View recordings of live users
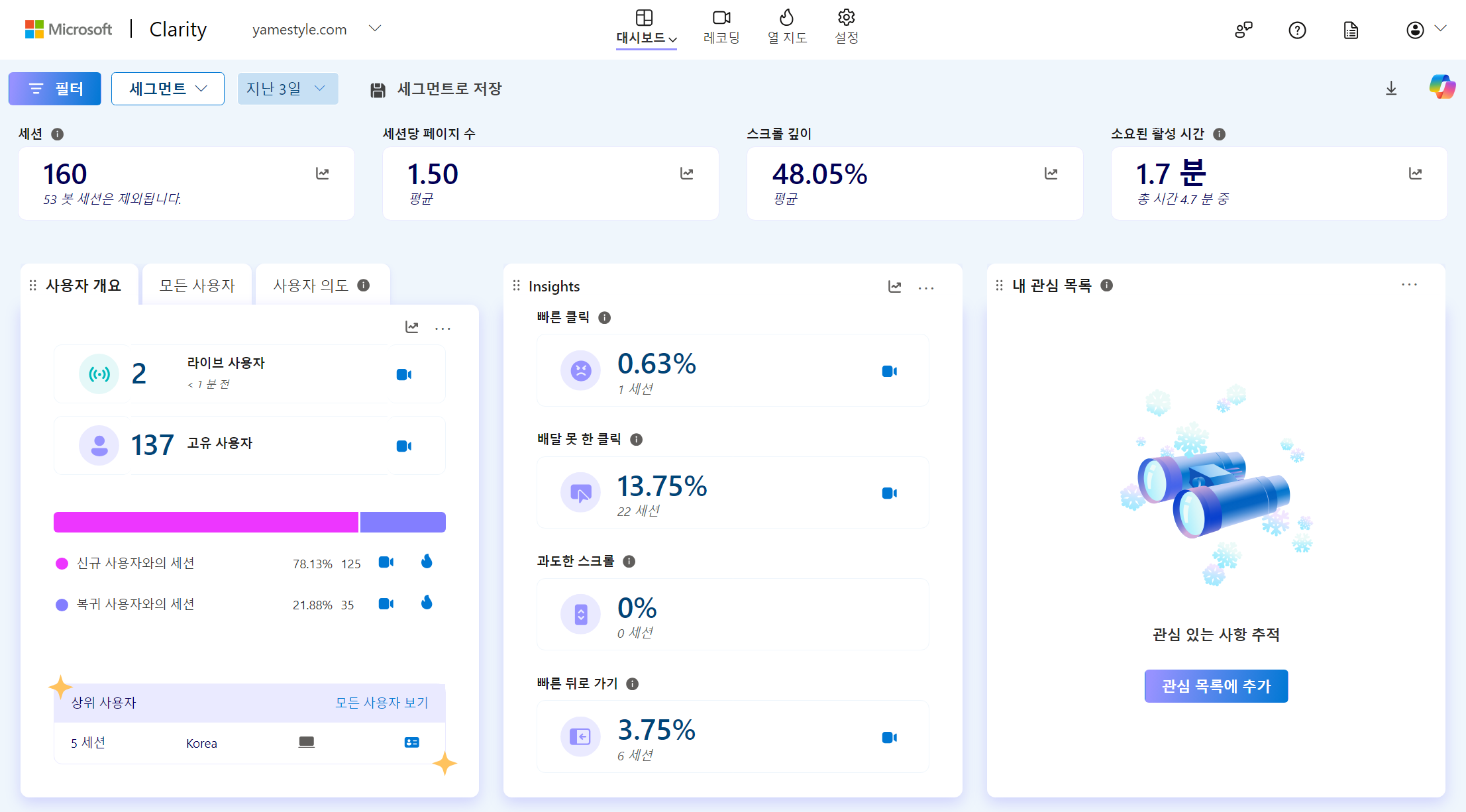Image resolution: width=1466 pixels, height=812 pixels. pyautogui.click(x=403, y=375)
